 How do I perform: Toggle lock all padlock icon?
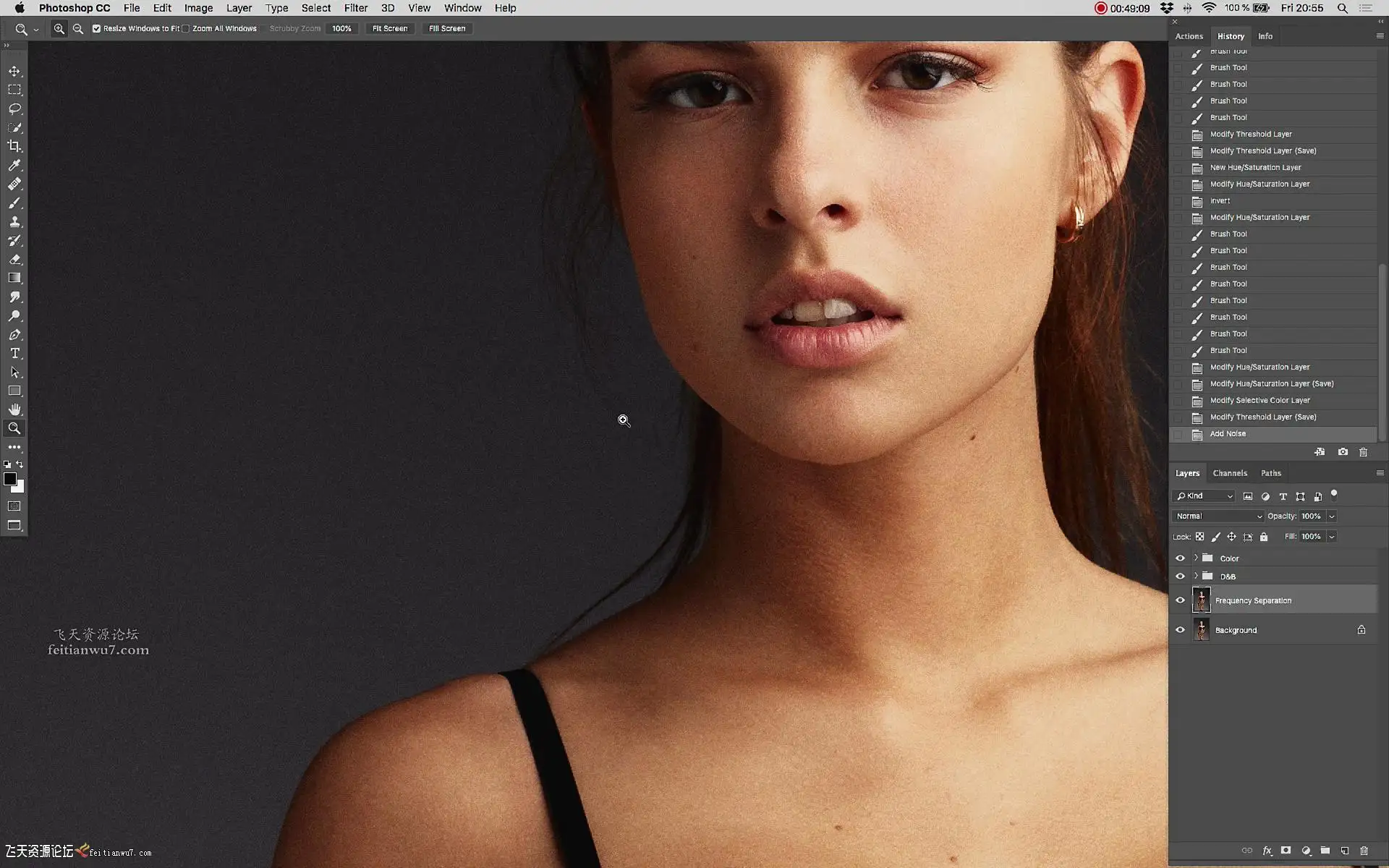point(1264,537)
